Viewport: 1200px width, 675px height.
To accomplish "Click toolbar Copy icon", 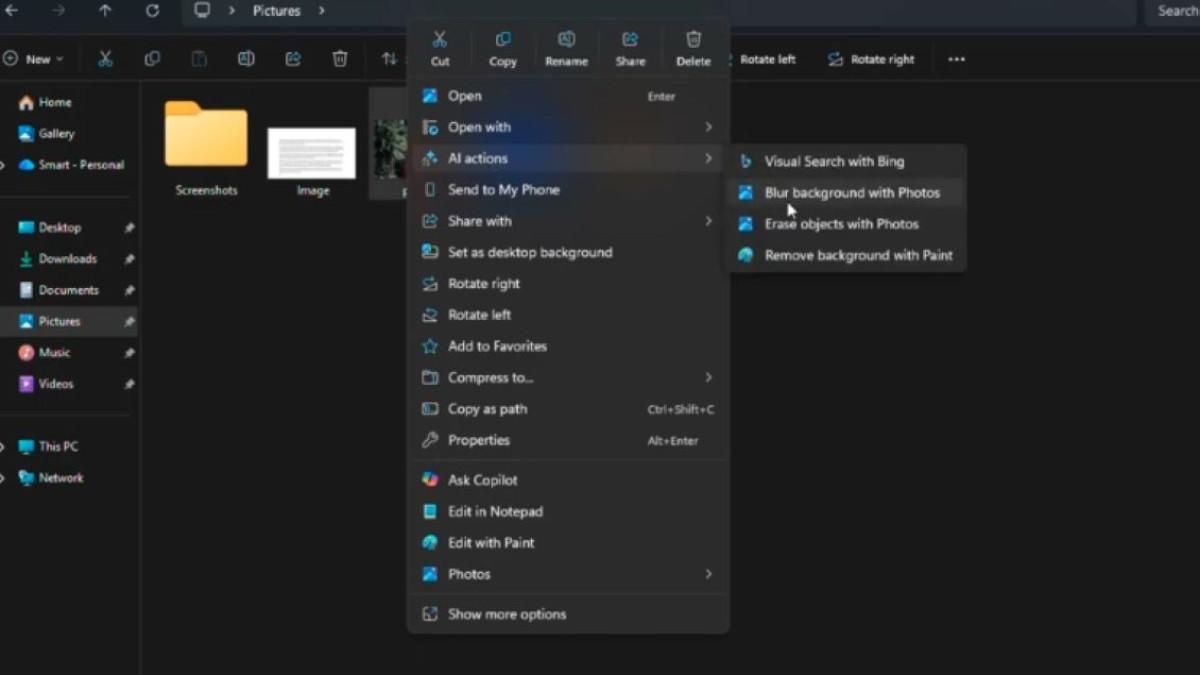I will coord(152,59).
